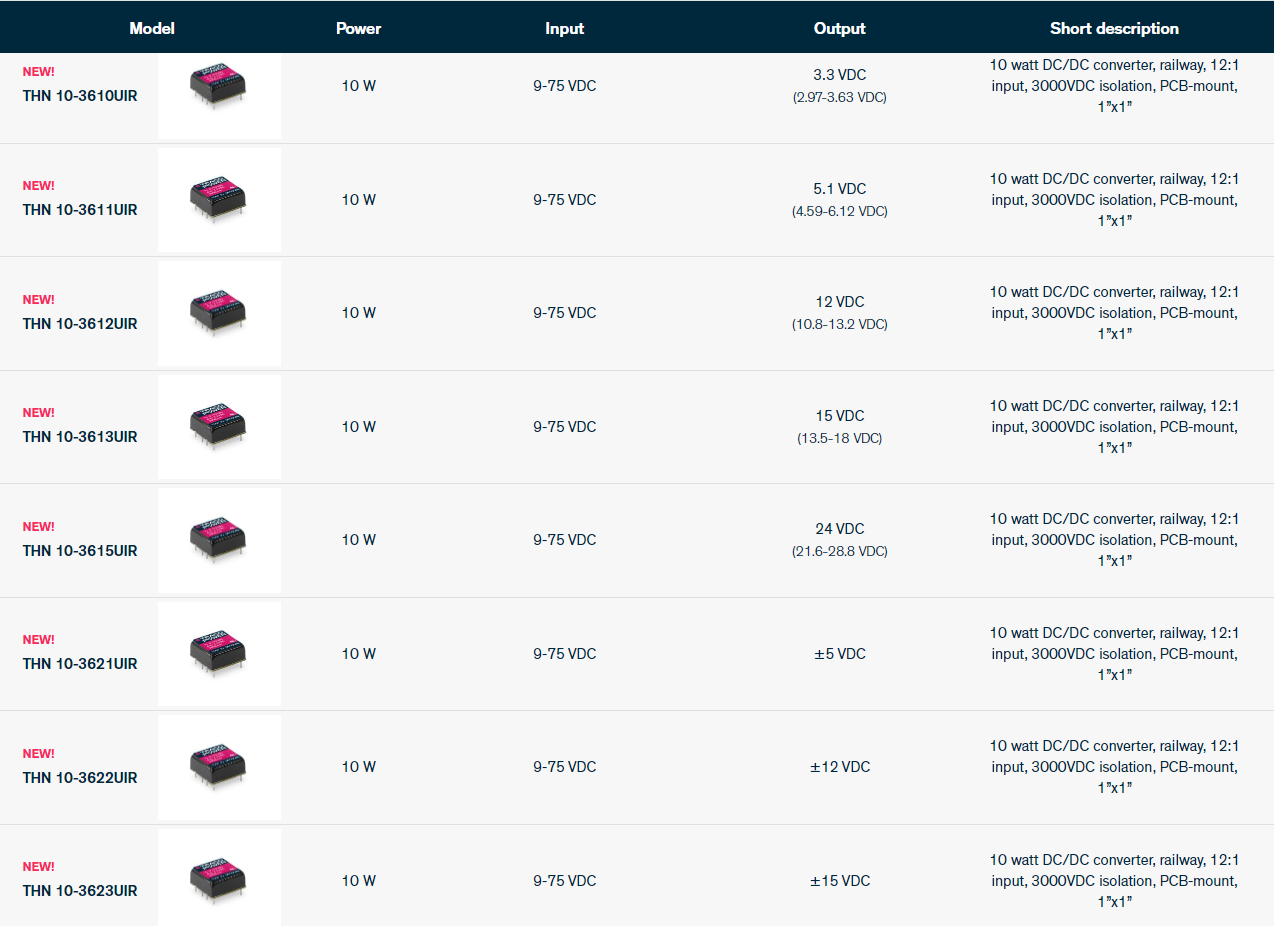Viewport: 1274px width, 926px height.
Task: Open the THN 10-3610UIR product image
Action: (x=219, y=86)
